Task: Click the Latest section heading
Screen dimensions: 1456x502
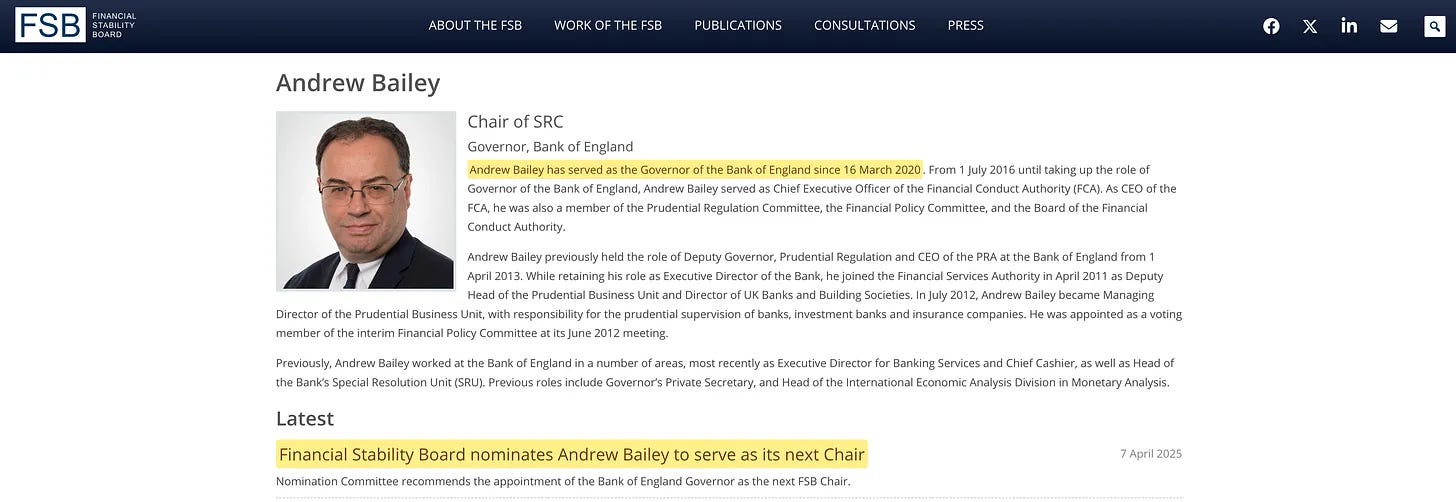Action: pos(305,418)
